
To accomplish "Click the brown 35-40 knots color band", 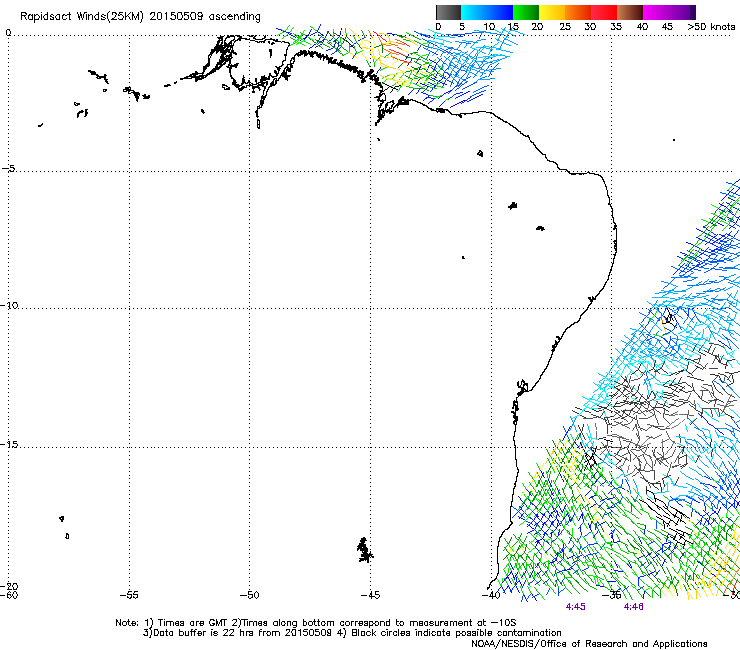I will click(x=630, y=12).
